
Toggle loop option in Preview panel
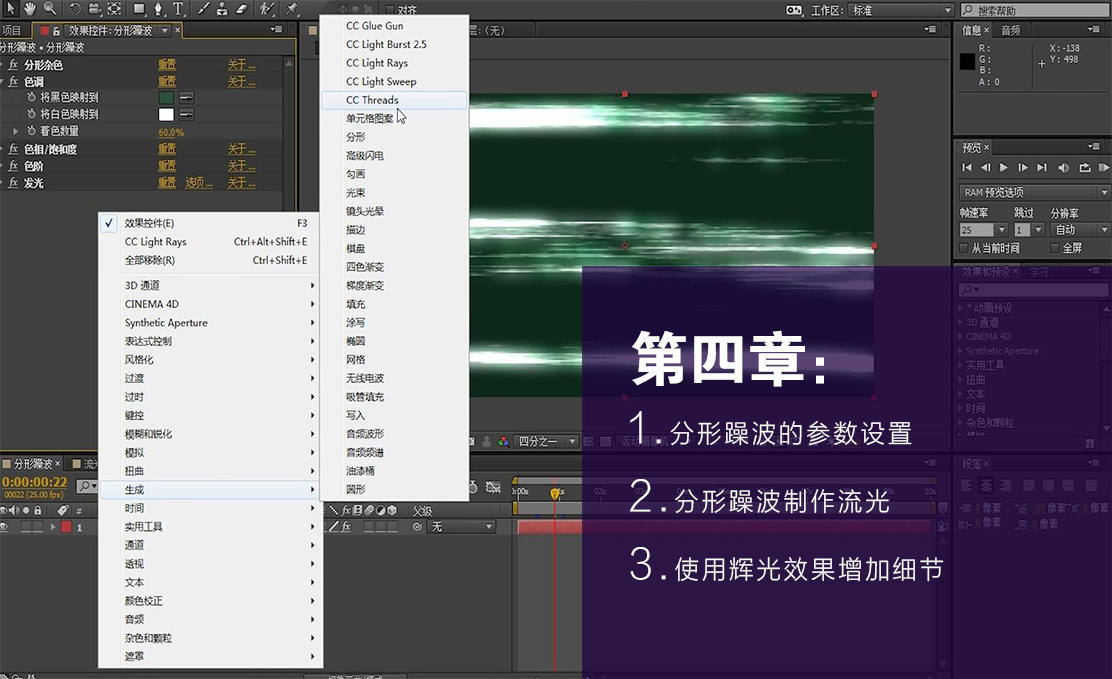click(x=1085, y=167)
